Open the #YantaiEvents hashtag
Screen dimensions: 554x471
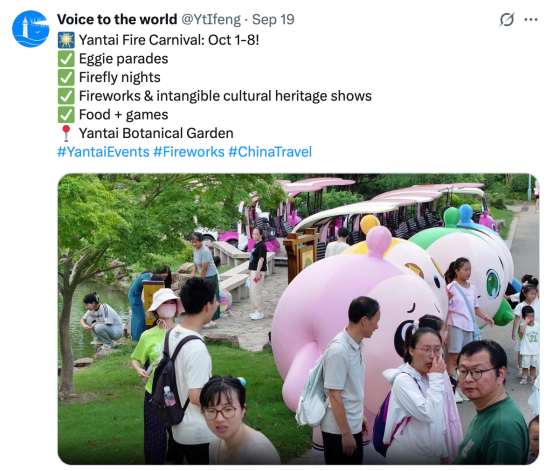tap(104, 152)
